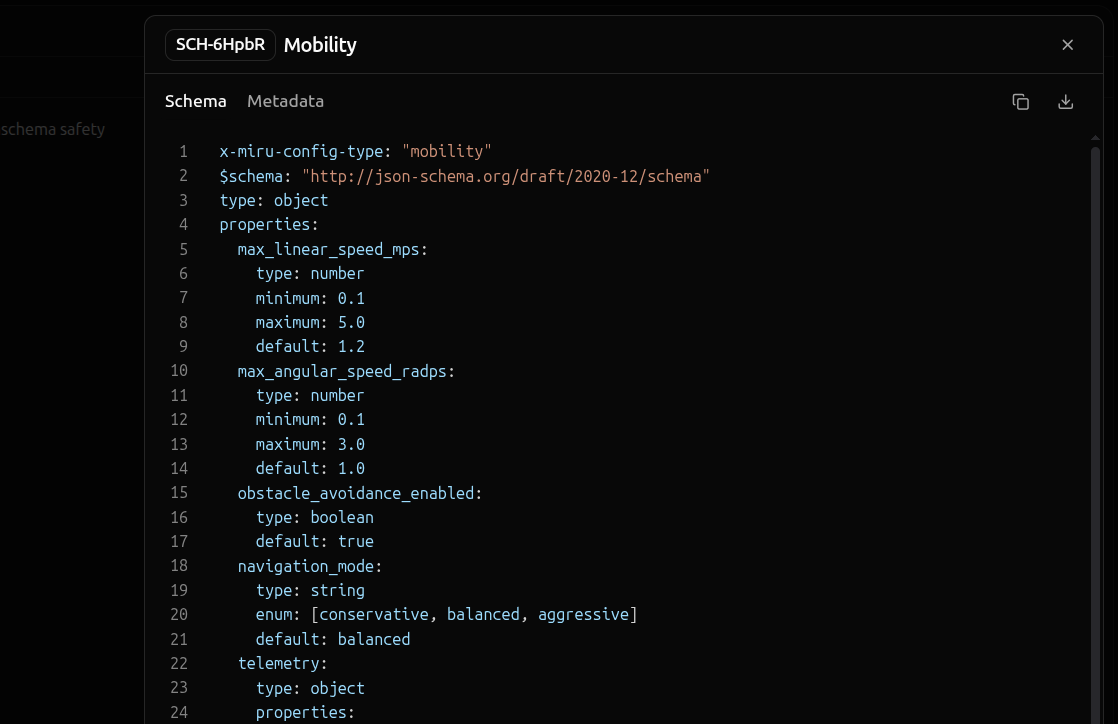The height and width of the screenshot is (724, 1118).
Task: Click the "default: balanced" line
Action: 332,639
